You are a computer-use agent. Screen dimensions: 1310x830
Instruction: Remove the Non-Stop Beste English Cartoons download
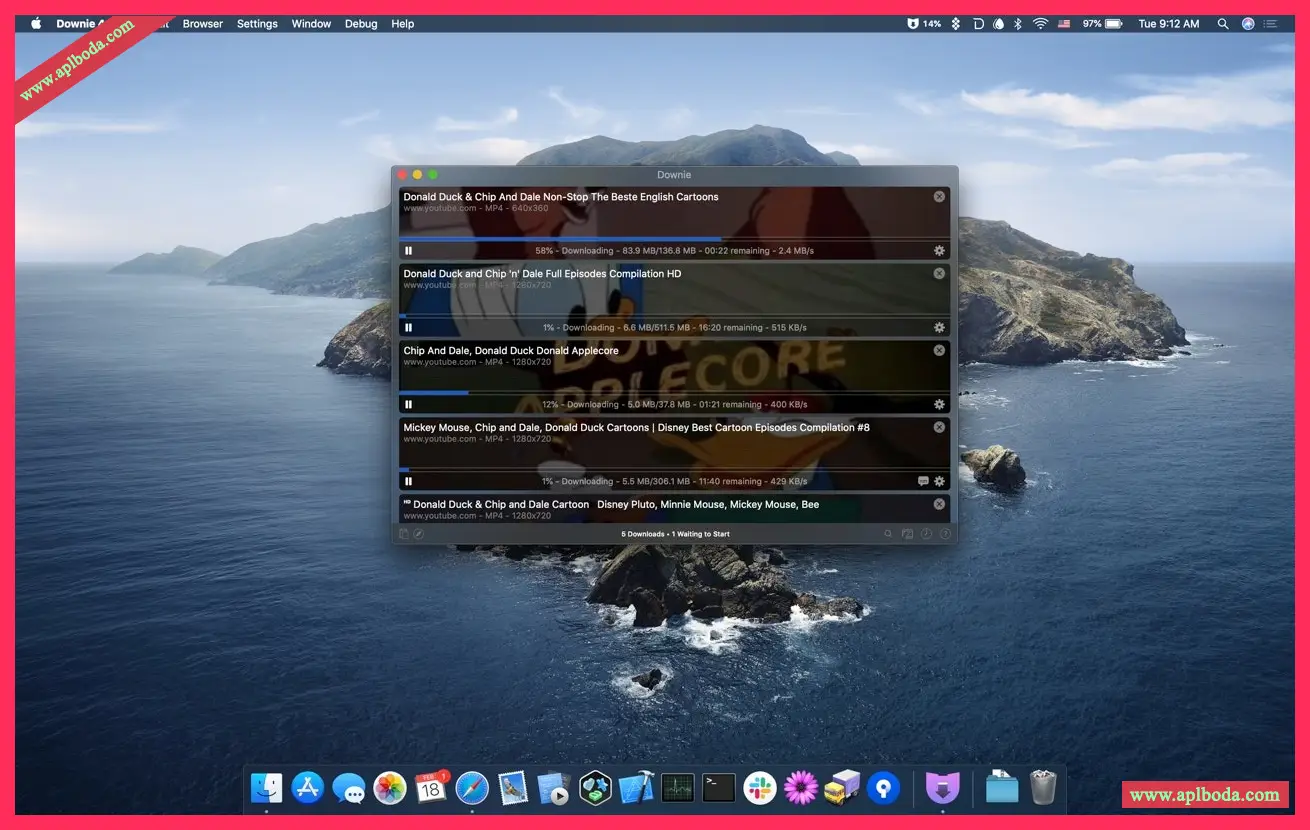point(939,197)
